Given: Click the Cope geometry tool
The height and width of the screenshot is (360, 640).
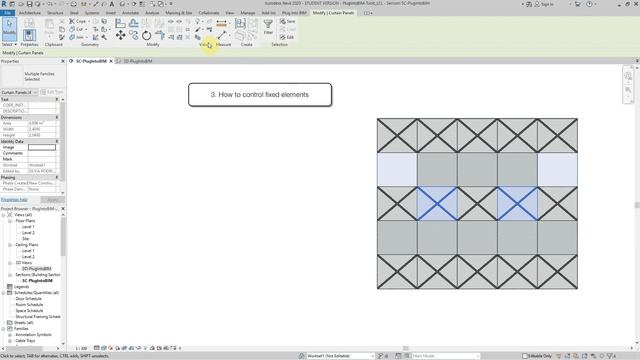Looking at the screenshot, I should (78, 21).
